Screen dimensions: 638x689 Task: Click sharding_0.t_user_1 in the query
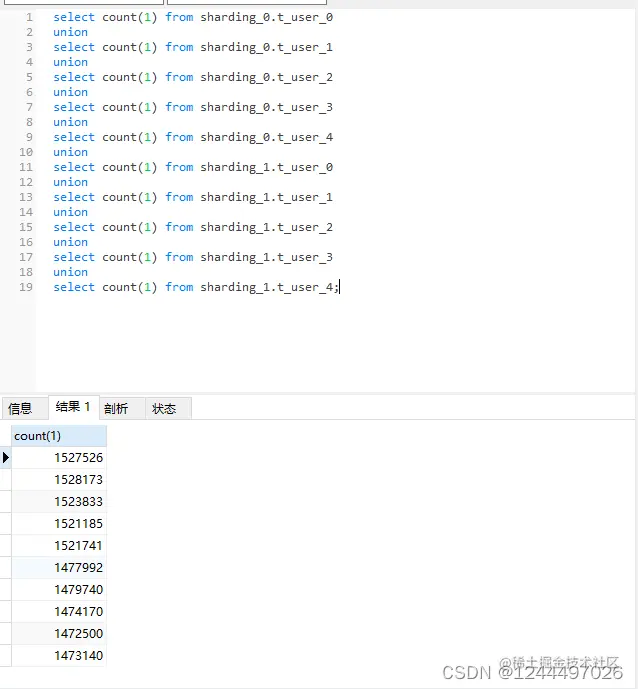point(266,47)
